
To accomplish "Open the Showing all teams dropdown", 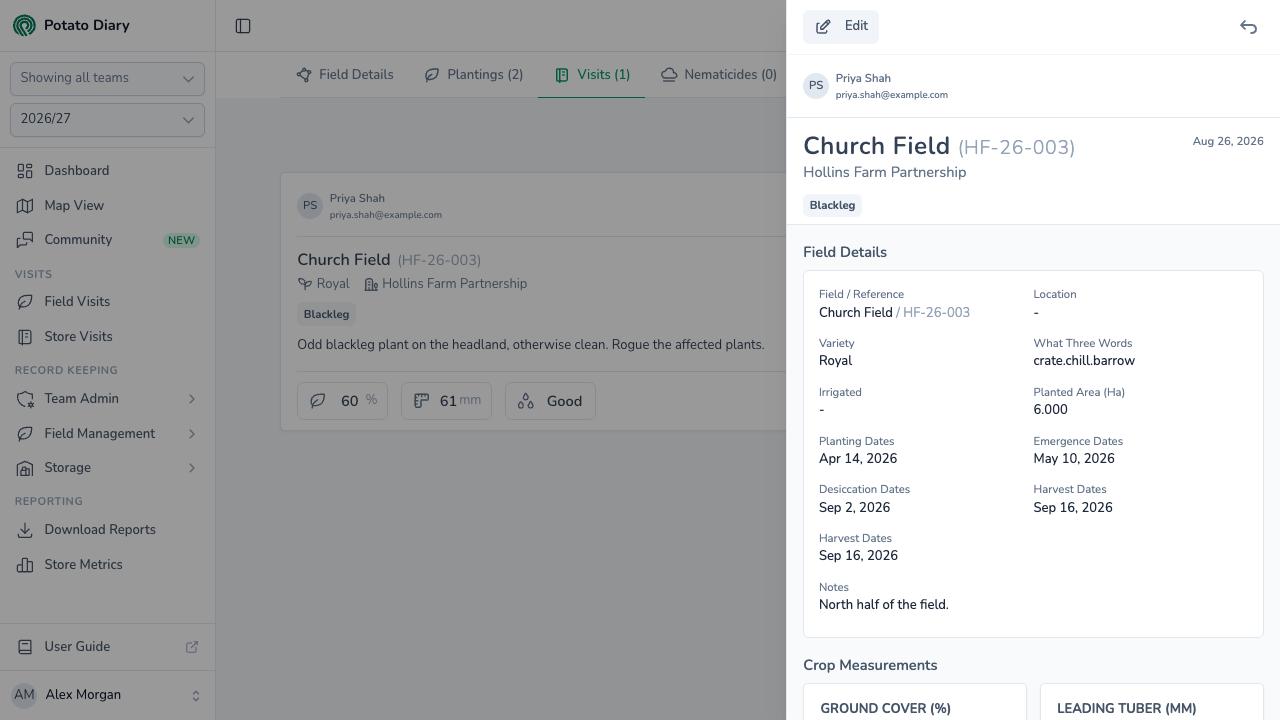I will point(107,79).
